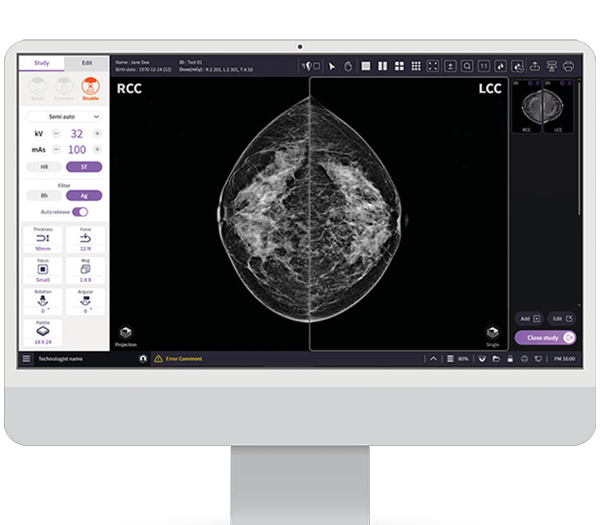Choose the two-column split layout icon
Viewport: 607px width, 525px height.
pyautogui.click(x=383, y=66)
